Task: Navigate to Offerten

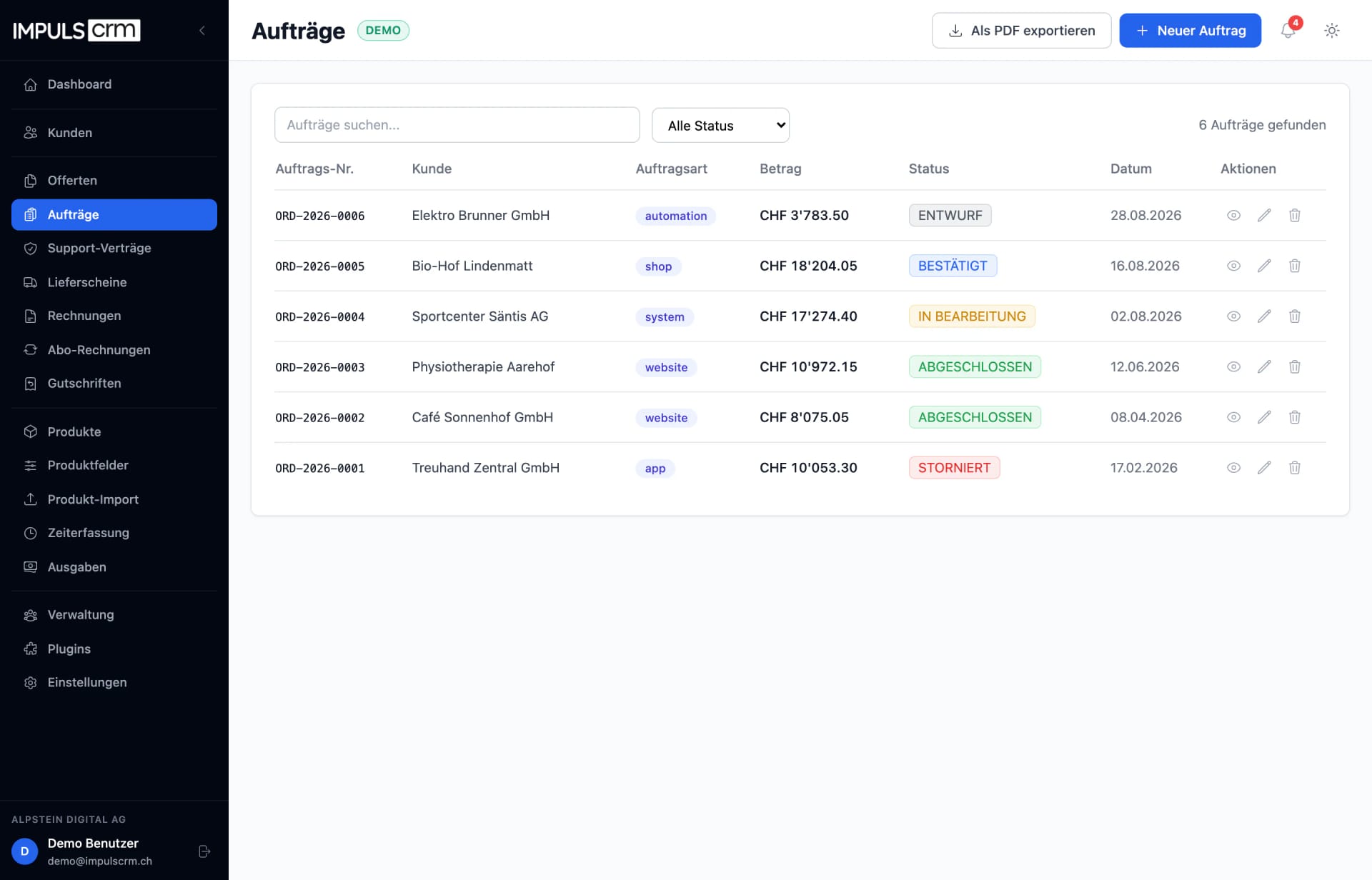Action: (x=114, y=181)
